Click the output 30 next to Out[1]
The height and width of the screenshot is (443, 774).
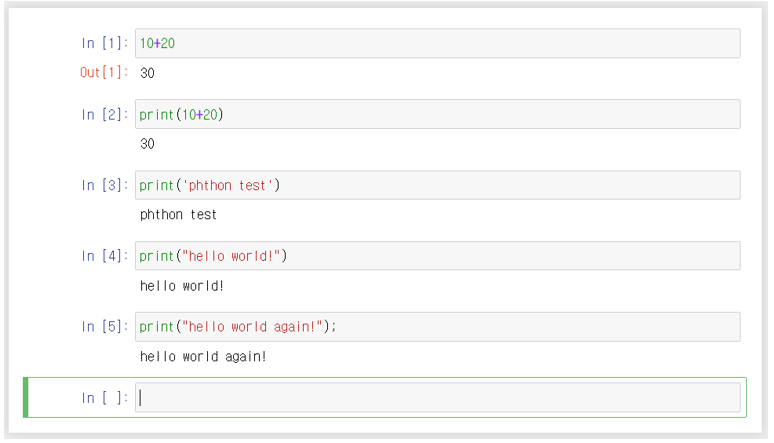(x=147, y=73)
